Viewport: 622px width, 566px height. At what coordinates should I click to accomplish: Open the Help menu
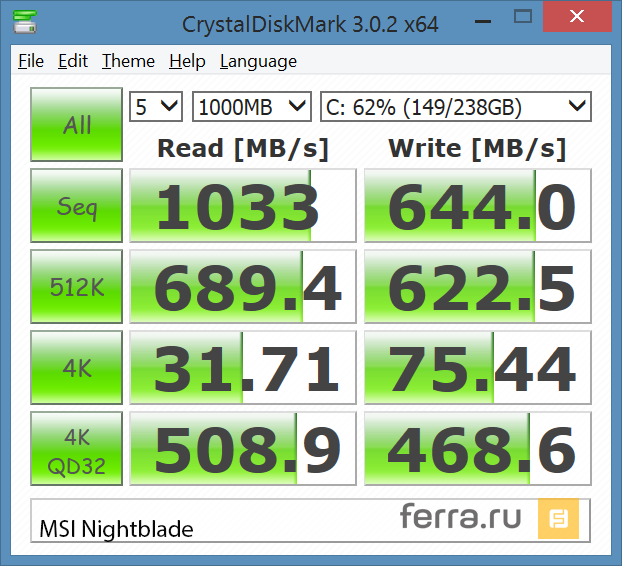coord(187,61)
